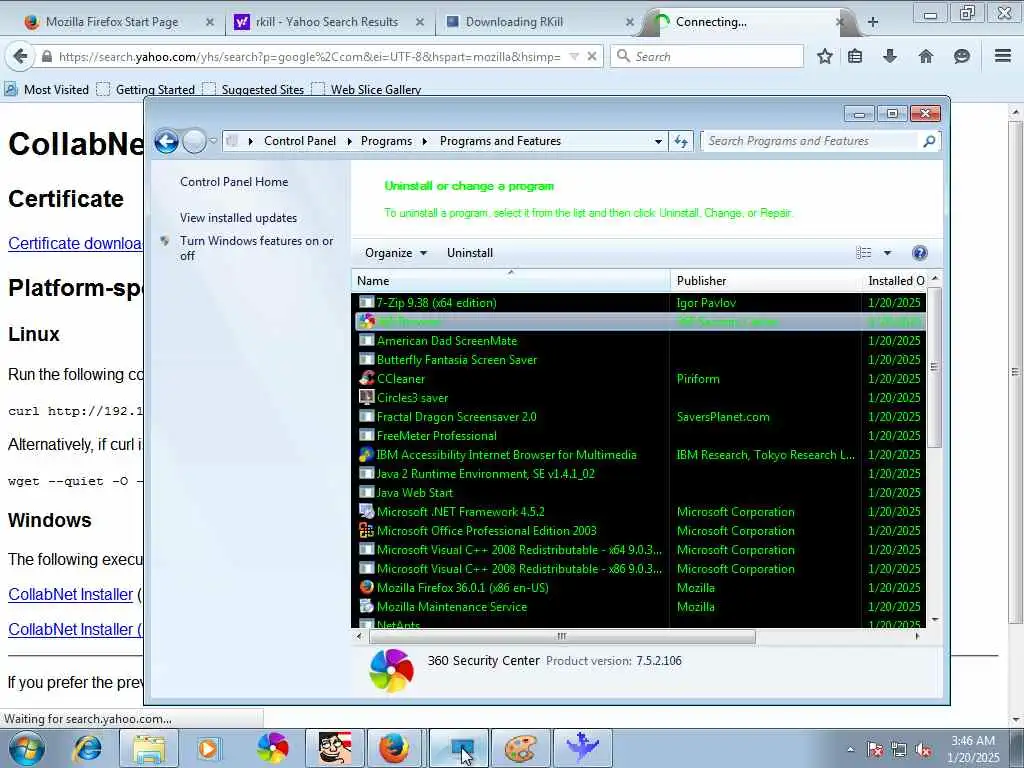Click the taskbar clock 3:46 AM
This screenshot has height=768, width=1024.
(973, 741)
